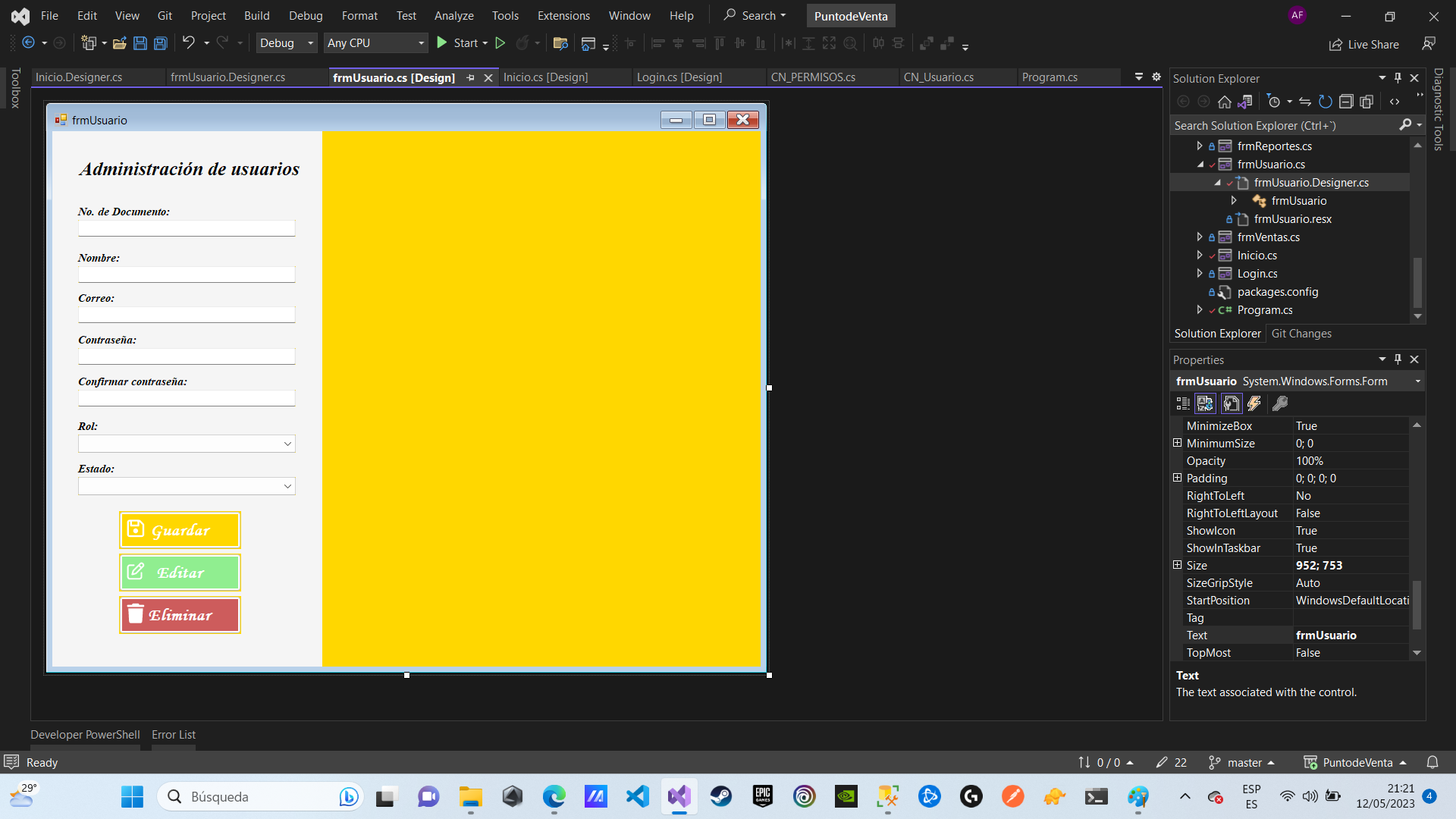Open the Estado dropdown combo box
This screenshot has width=1456, height=819.
tap(288, 486)
